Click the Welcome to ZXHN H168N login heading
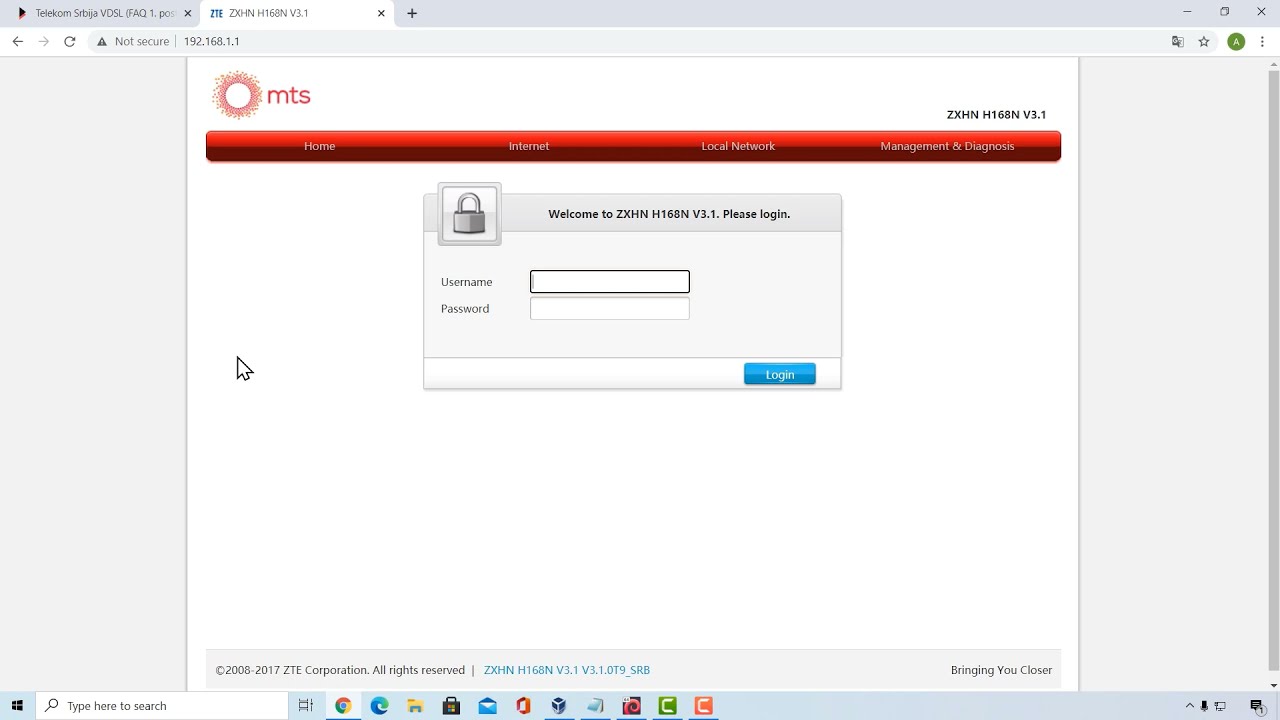The image size is (1280, 720). pos(669,214)
